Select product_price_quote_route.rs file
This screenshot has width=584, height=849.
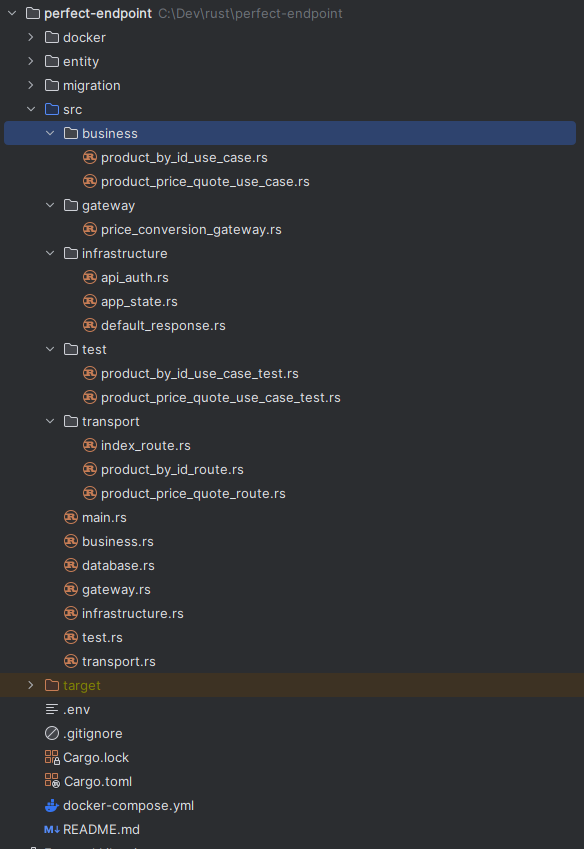tap(193, 493)
